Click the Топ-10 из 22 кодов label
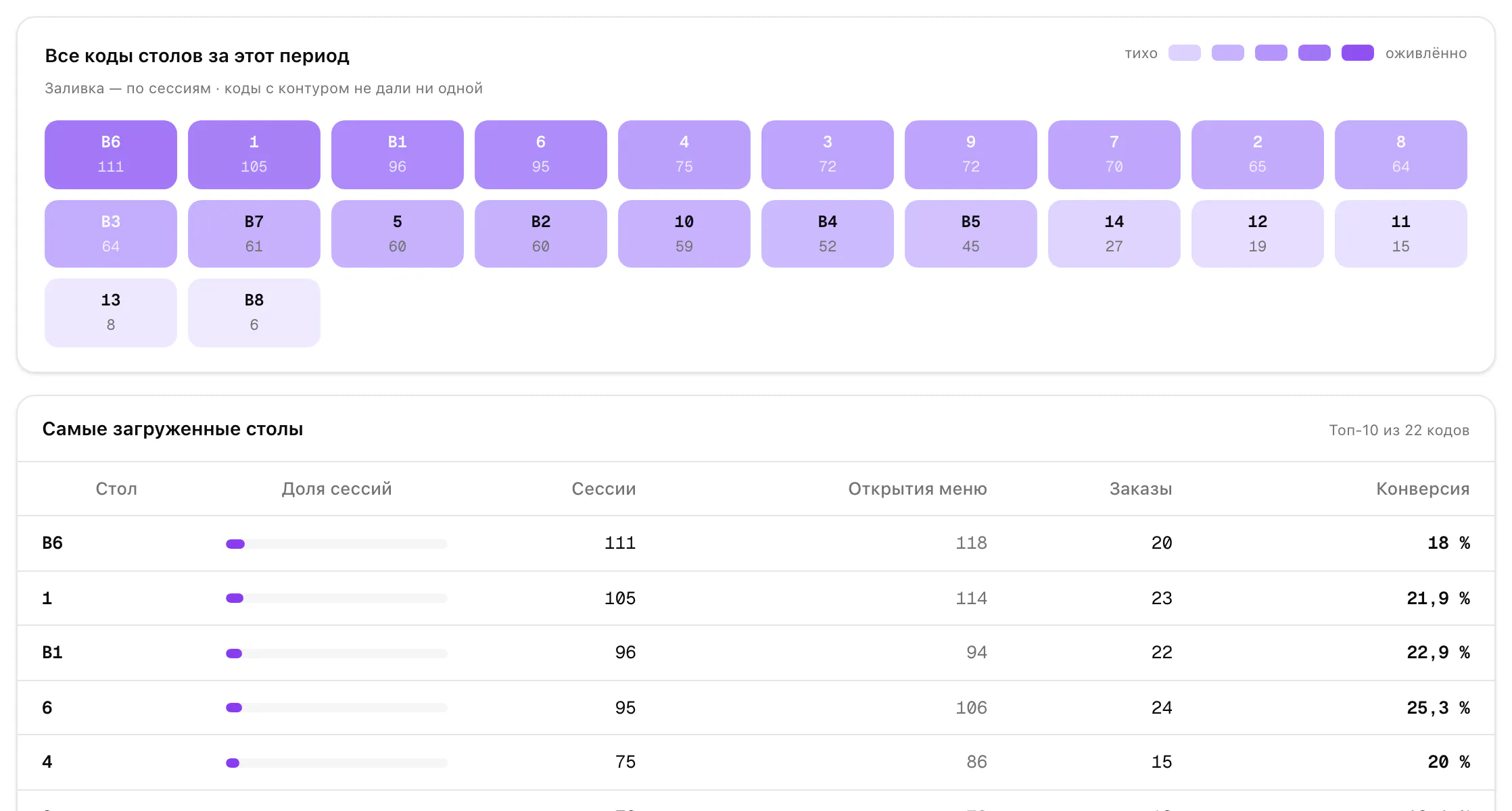Screen dimensions: 1512x811 [1399, 431]
